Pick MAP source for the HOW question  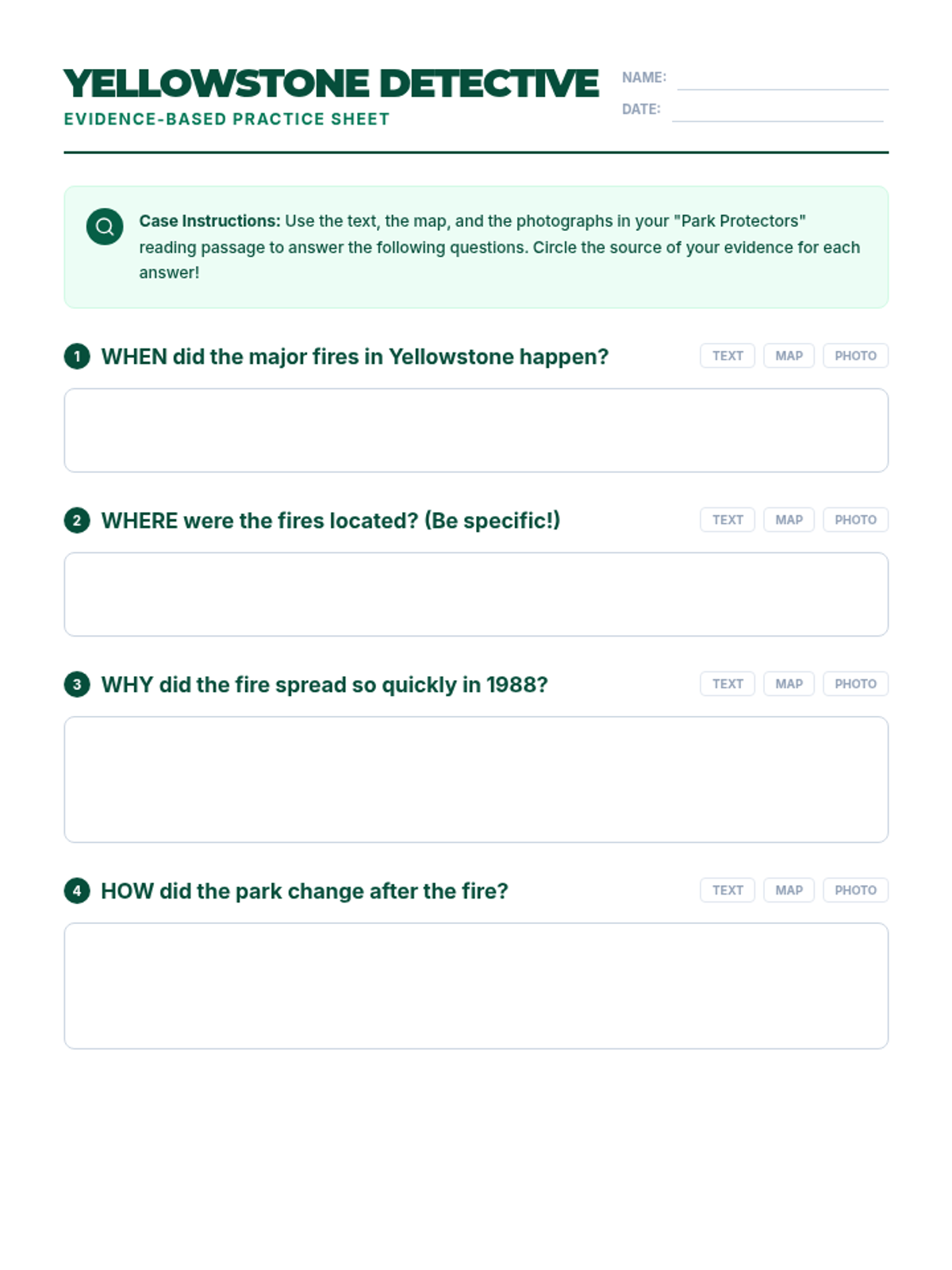789,890
